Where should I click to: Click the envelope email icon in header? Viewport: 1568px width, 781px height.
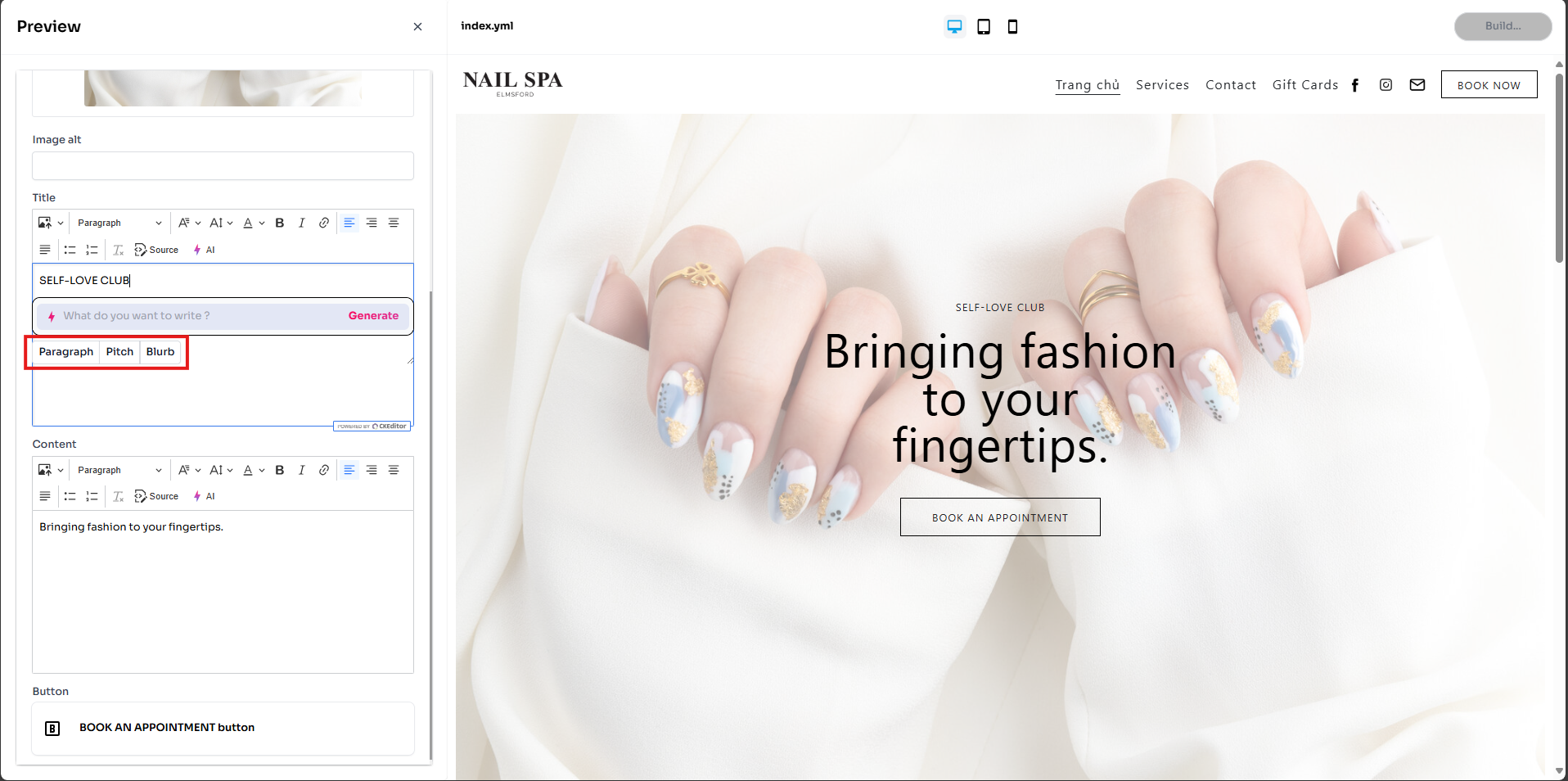[1417, 85]
